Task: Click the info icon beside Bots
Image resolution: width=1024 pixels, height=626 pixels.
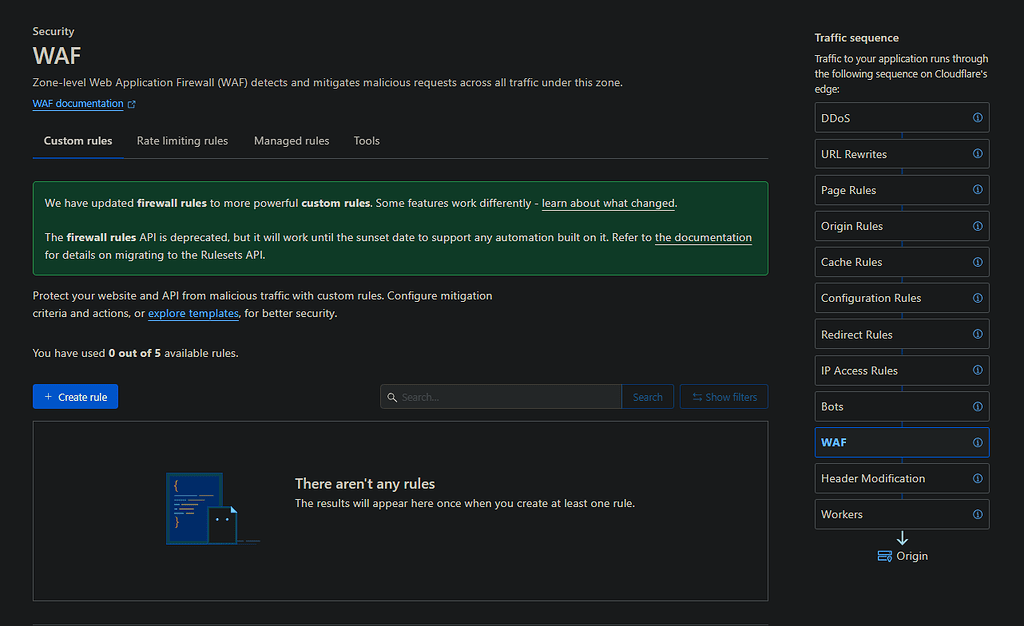Action: (x=977, y=406)
